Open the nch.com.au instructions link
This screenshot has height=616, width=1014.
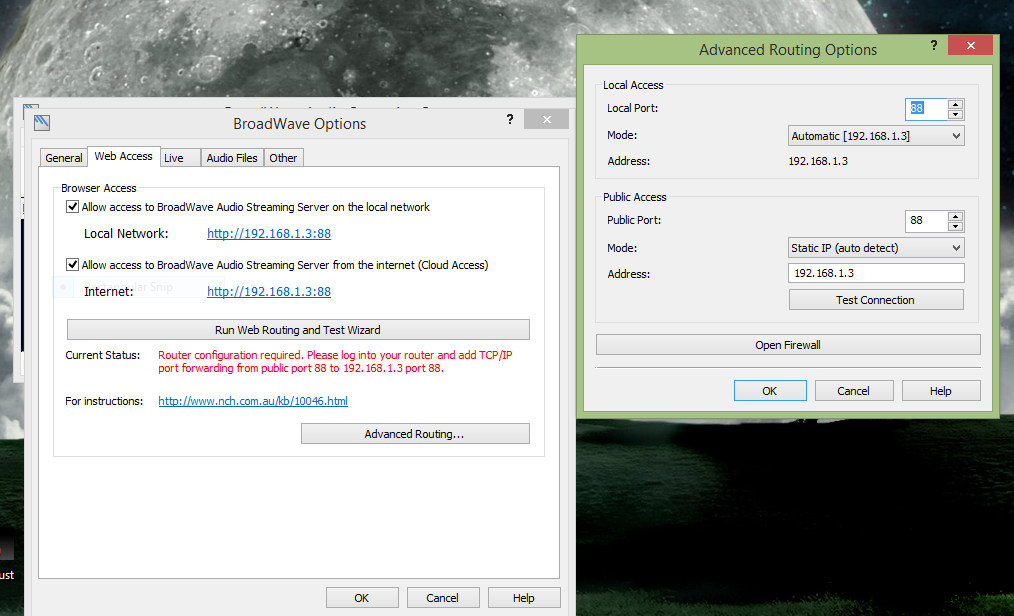[x=253, y=401]
